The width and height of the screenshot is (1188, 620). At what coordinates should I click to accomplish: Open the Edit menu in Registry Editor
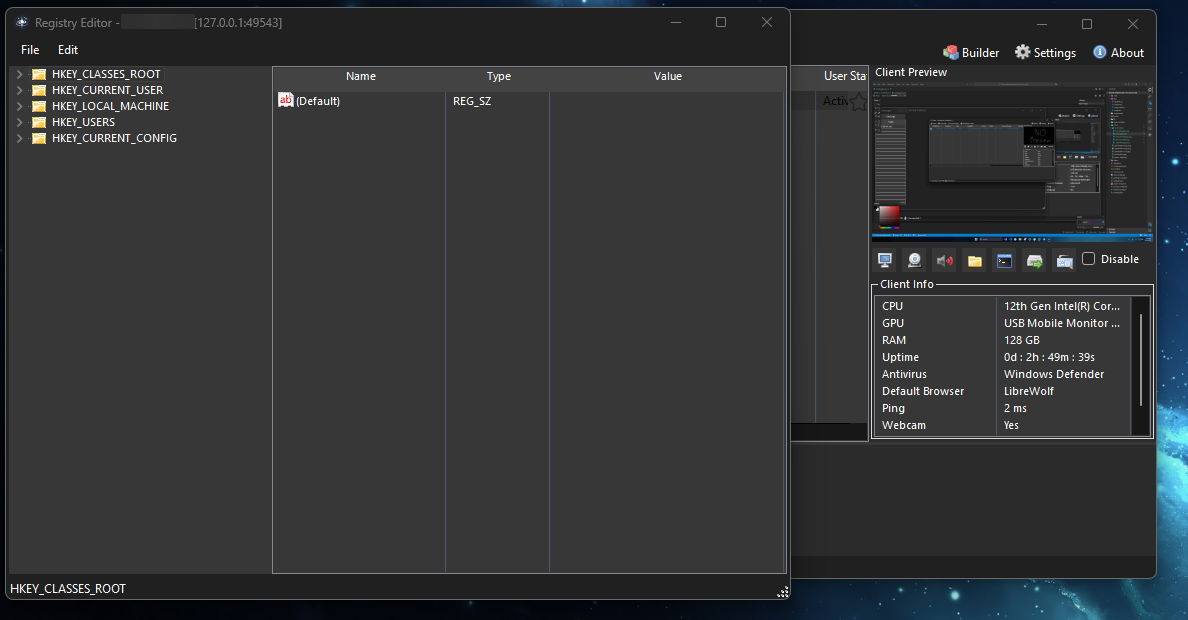pos(67,49)
